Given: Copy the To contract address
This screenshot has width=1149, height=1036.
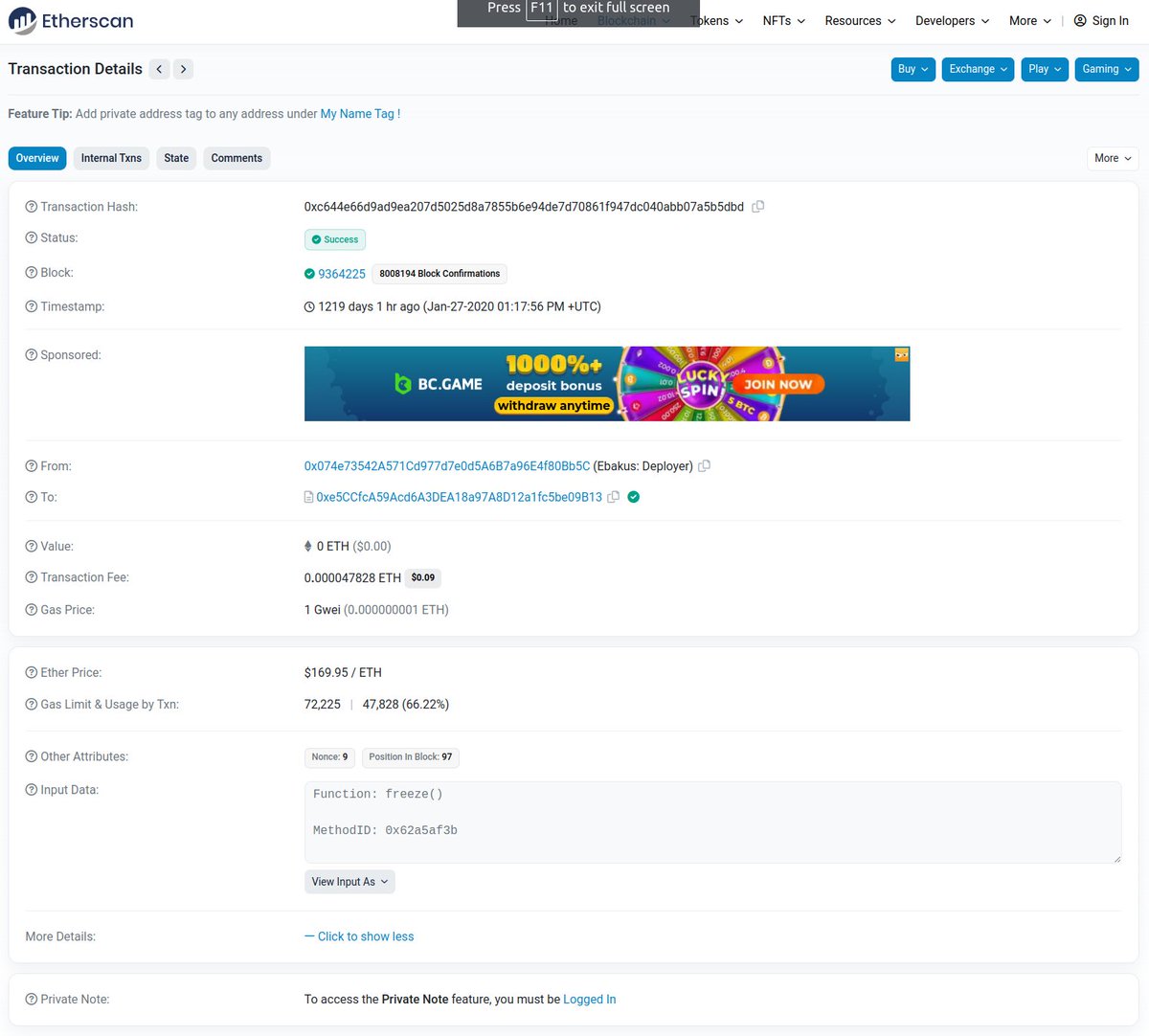Looking at the screenshot, I should [x=613, y=497].
